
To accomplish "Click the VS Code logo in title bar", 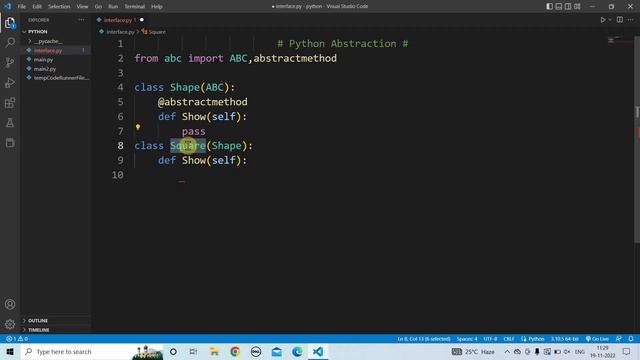I will [7, 6].
